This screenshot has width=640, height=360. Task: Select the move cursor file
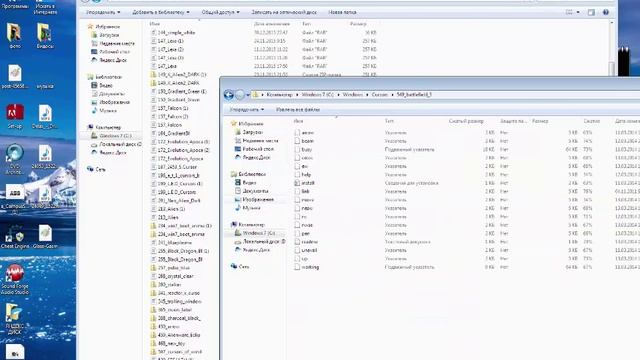[307, 200]
